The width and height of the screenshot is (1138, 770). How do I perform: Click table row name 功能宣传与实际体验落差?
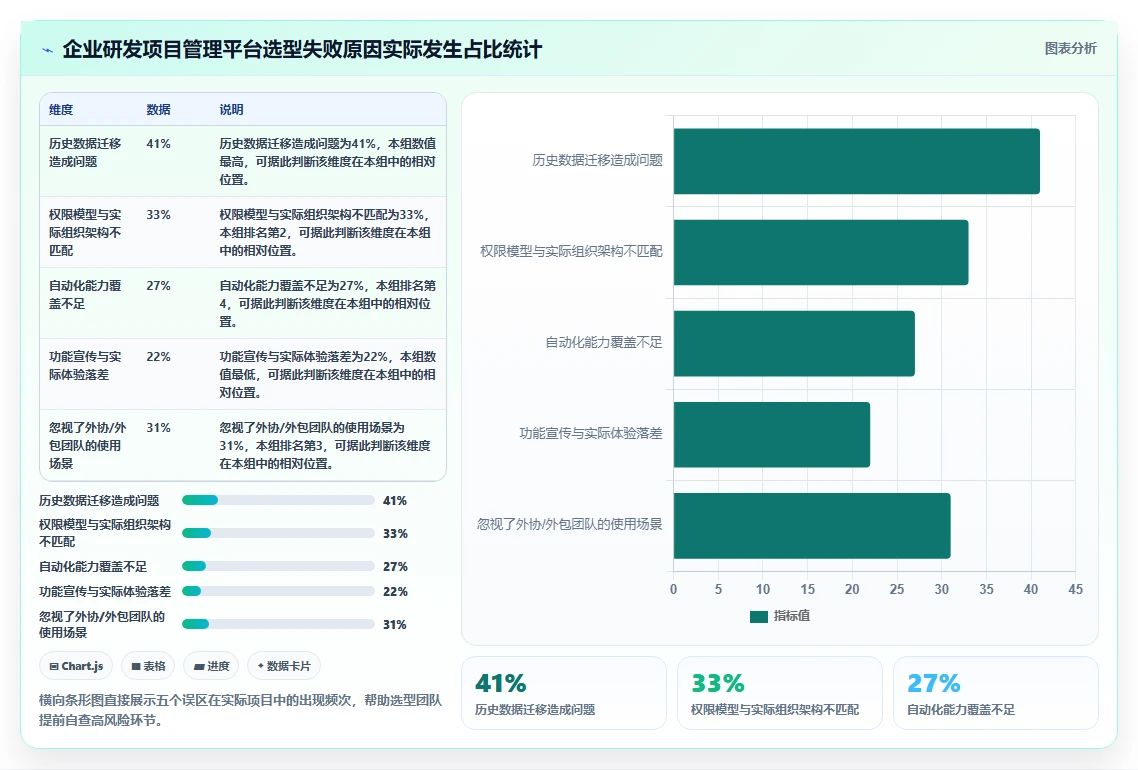(x=85, y=366)
